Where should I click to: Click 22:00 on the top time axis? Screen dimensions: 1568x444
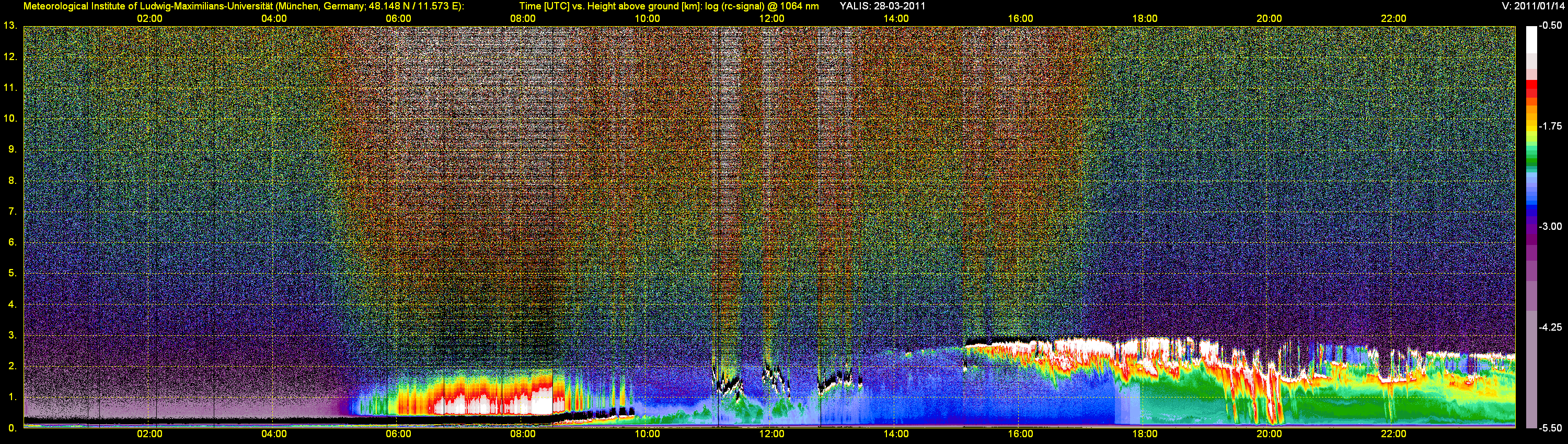(x=1394, y=18)
